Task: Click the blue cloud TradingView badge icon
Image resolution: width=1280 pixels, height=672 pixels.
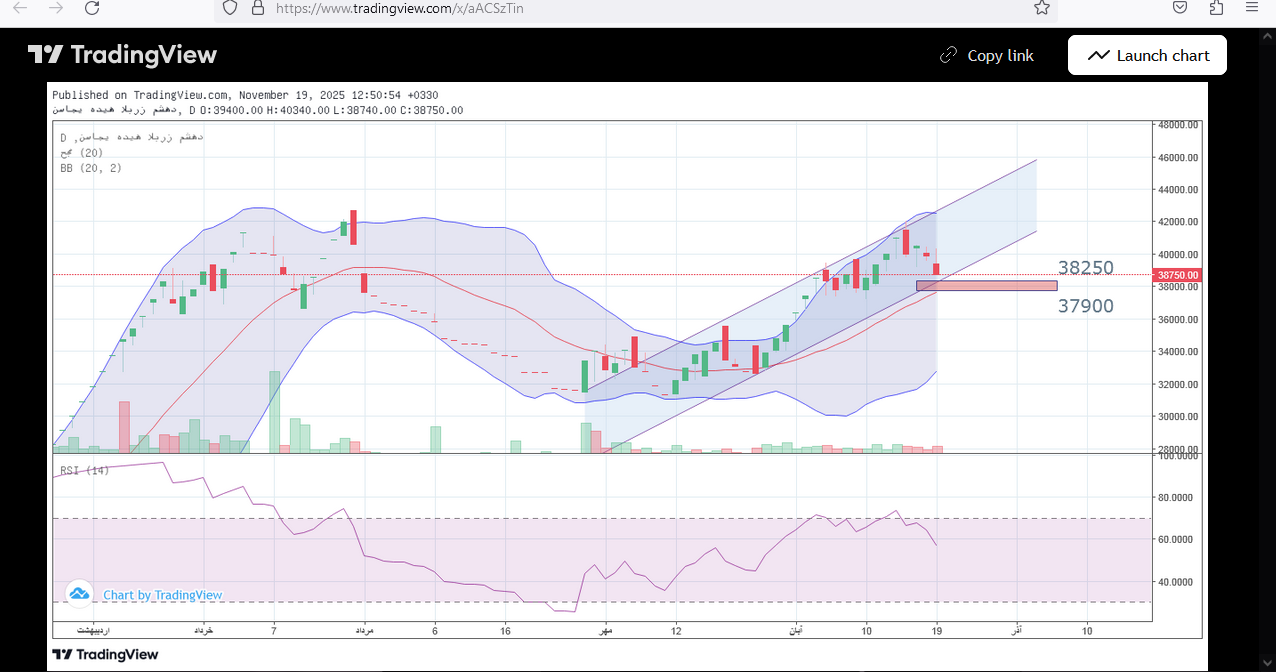Action: (79, 594)
